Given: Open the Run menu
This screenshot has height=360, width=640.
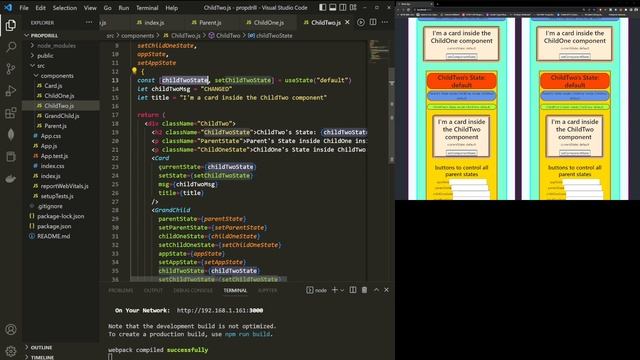Looking at the screenshot, I should 124,8.
